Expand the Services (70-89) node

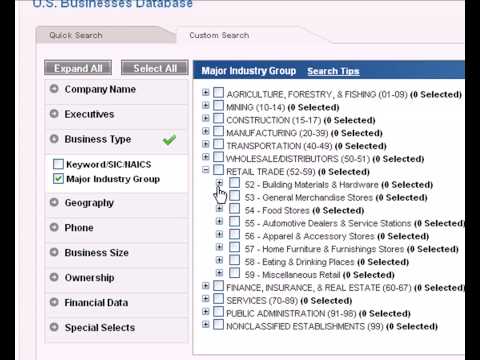[206, 299]
